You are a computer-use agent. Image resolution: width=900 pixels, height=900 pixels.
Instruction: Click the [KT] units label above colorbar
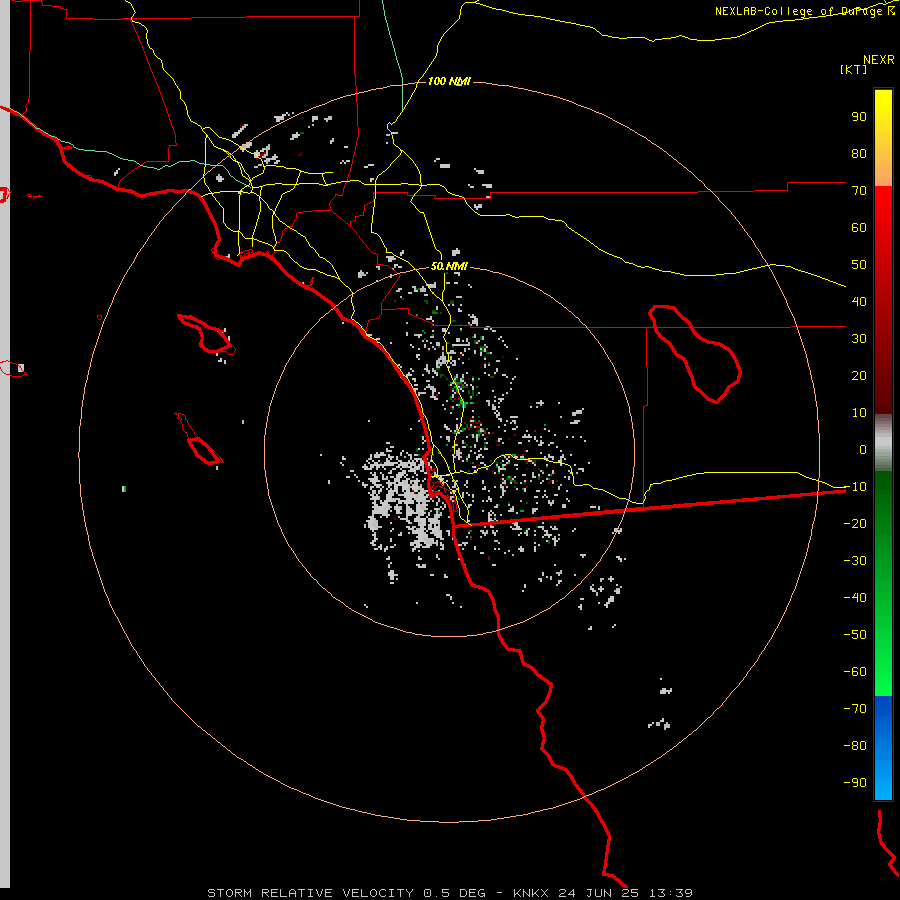(x=854, y=69)
